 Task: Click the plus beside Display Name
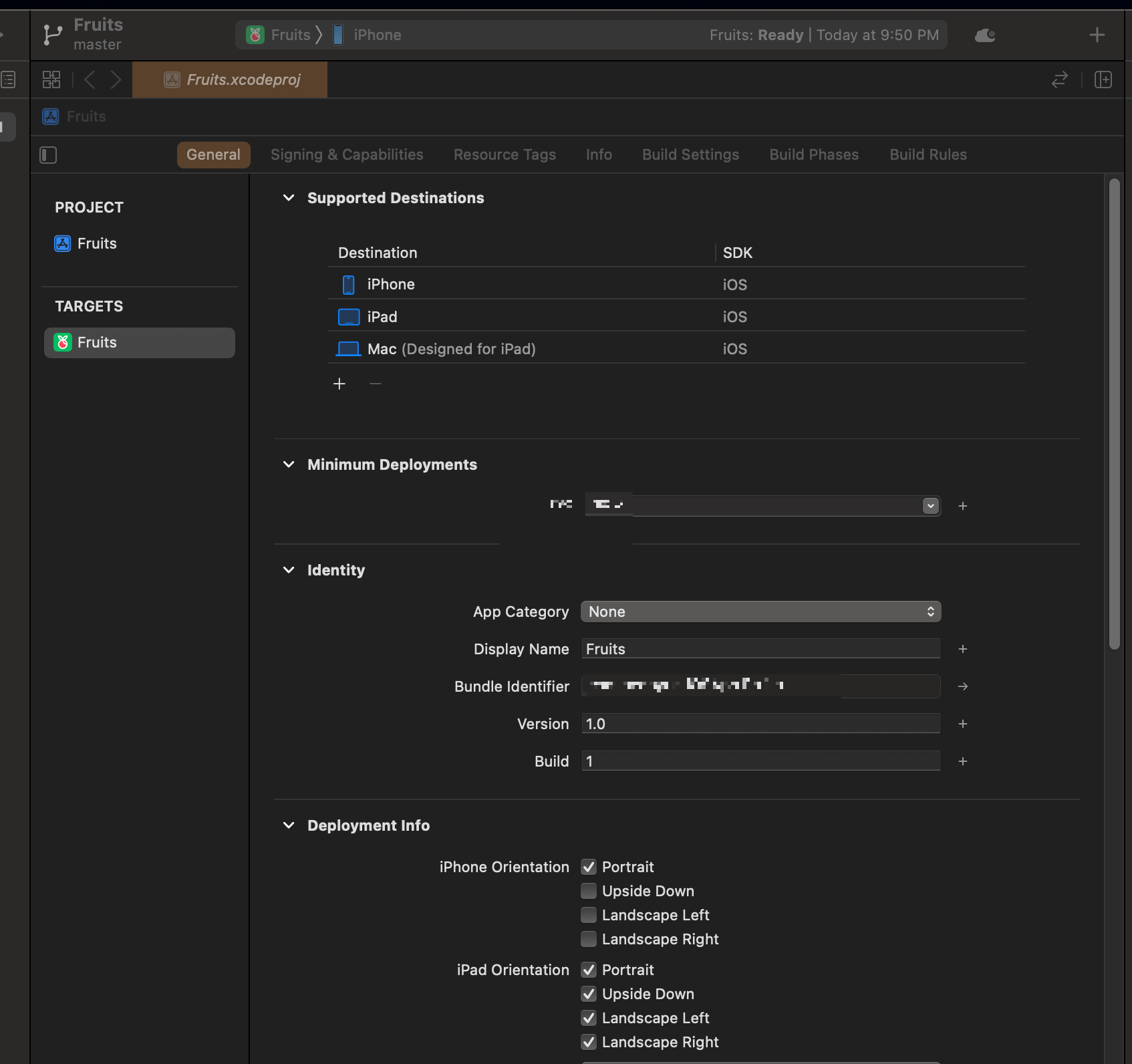[x=963, y=649]
